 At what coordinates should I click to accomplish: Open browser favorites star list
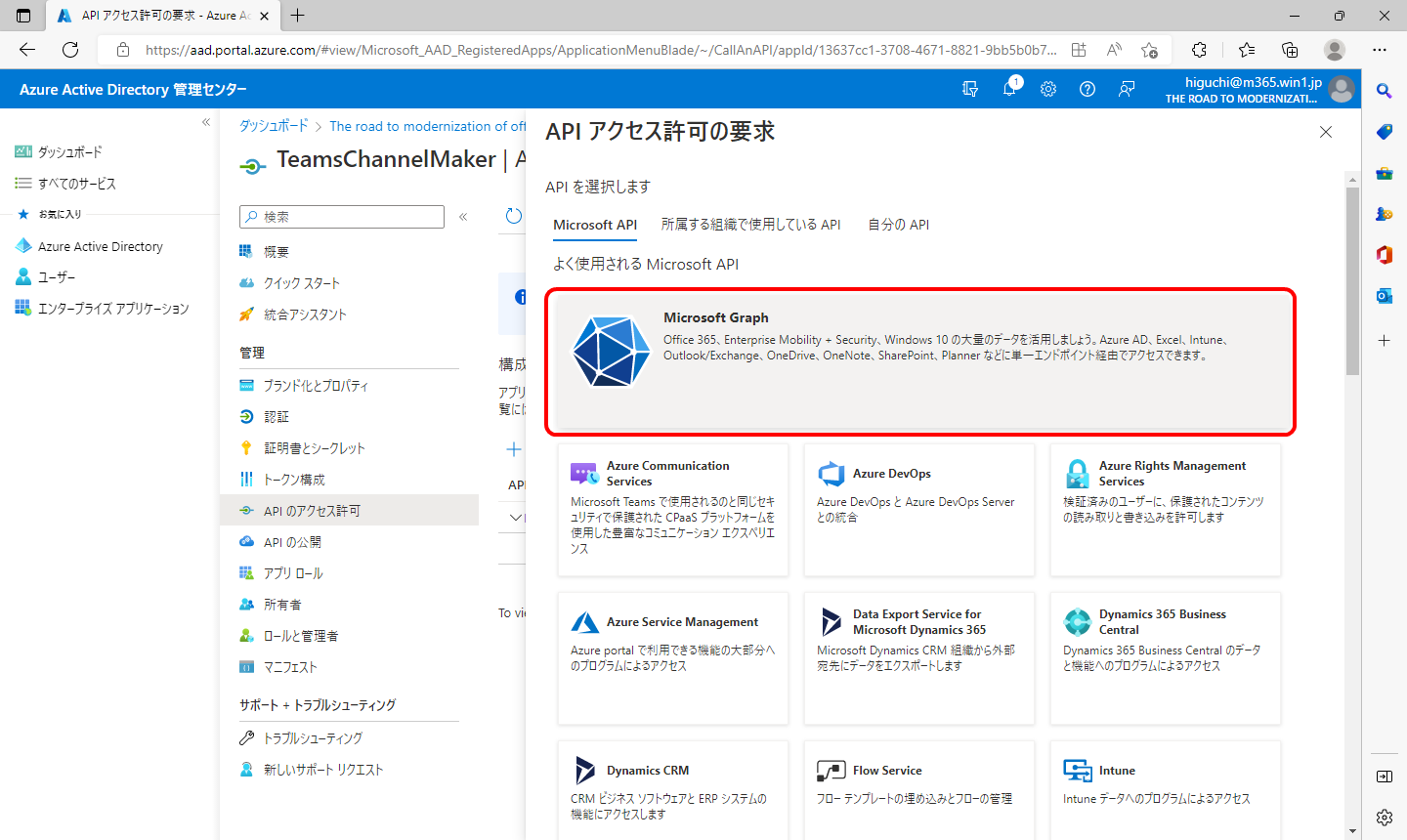[1247, 50]
